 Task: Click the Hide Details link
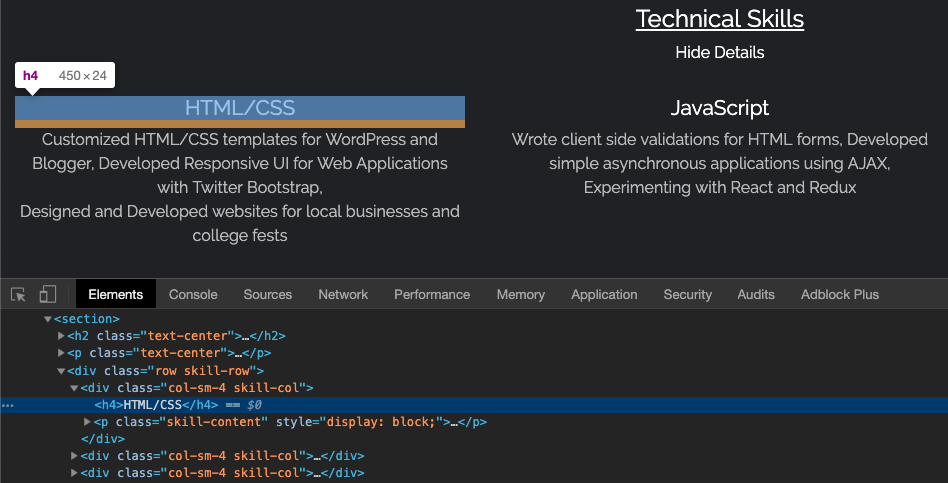719,52
